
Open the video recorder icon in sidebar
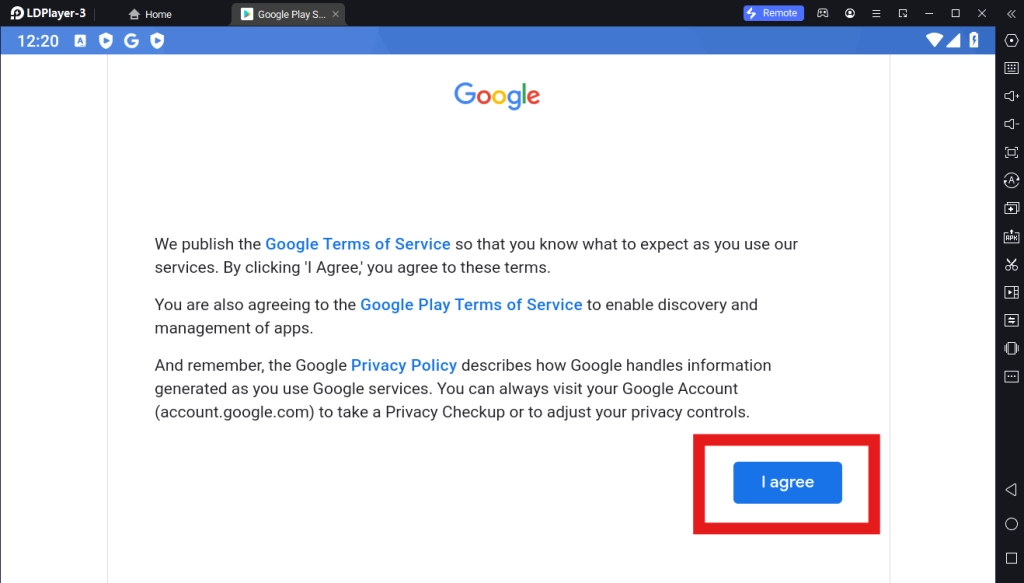pyautogui.click(x=1011, y=293)
